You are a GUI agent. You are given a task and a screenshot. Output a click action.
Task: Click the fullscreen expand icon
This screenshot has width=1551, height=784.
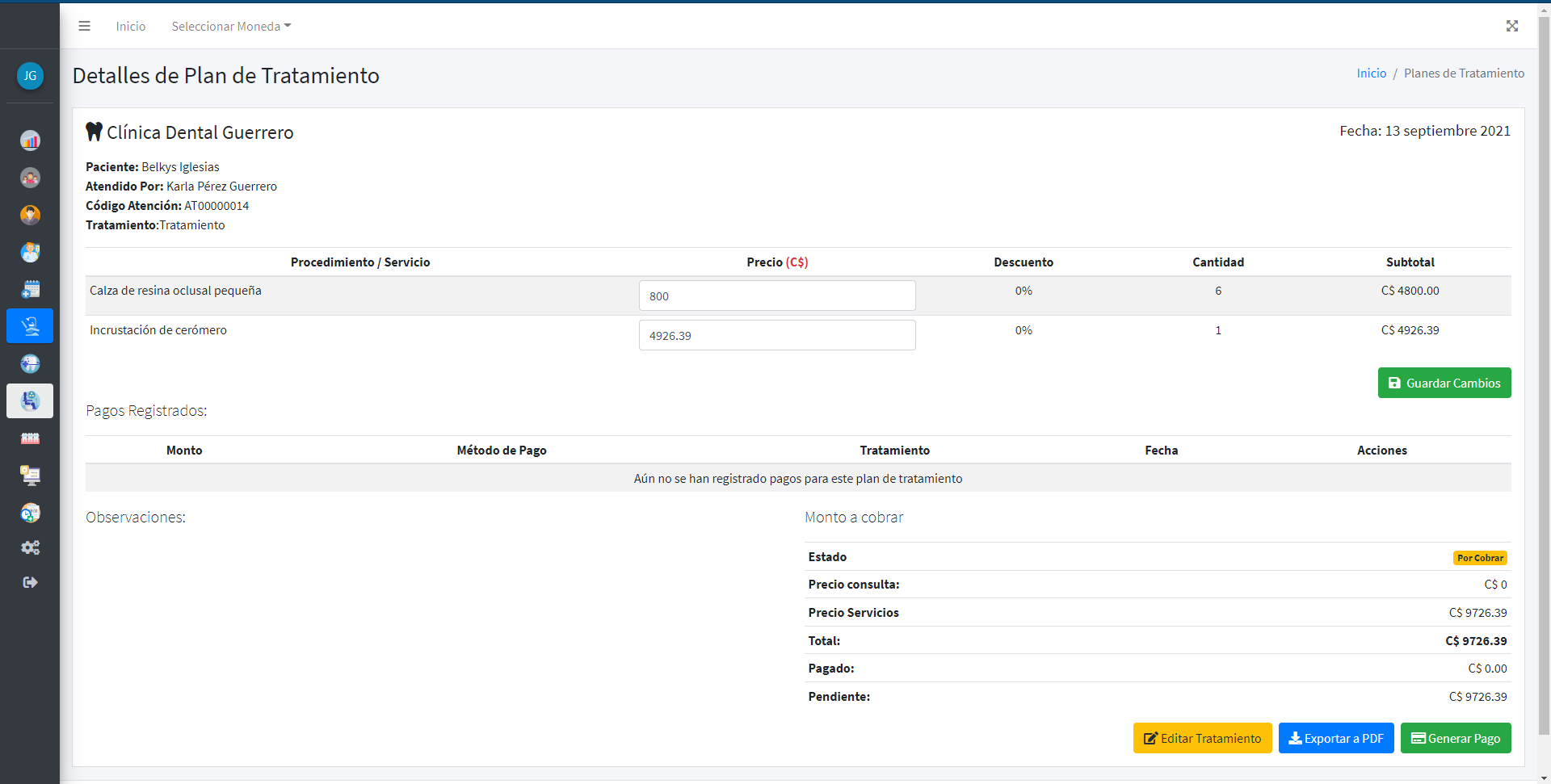(x=1511, y=26)
